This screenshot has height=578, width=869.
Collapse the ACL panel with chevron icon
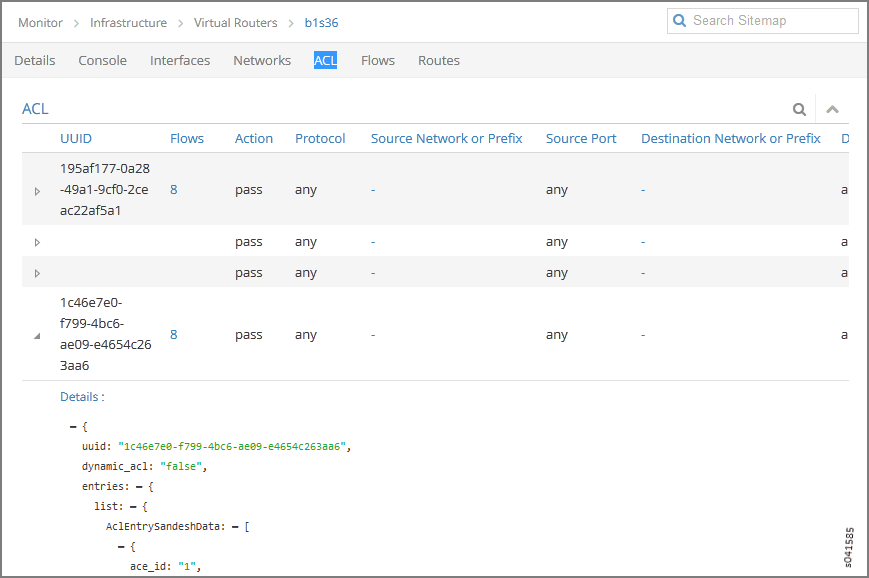pos(832,110)
